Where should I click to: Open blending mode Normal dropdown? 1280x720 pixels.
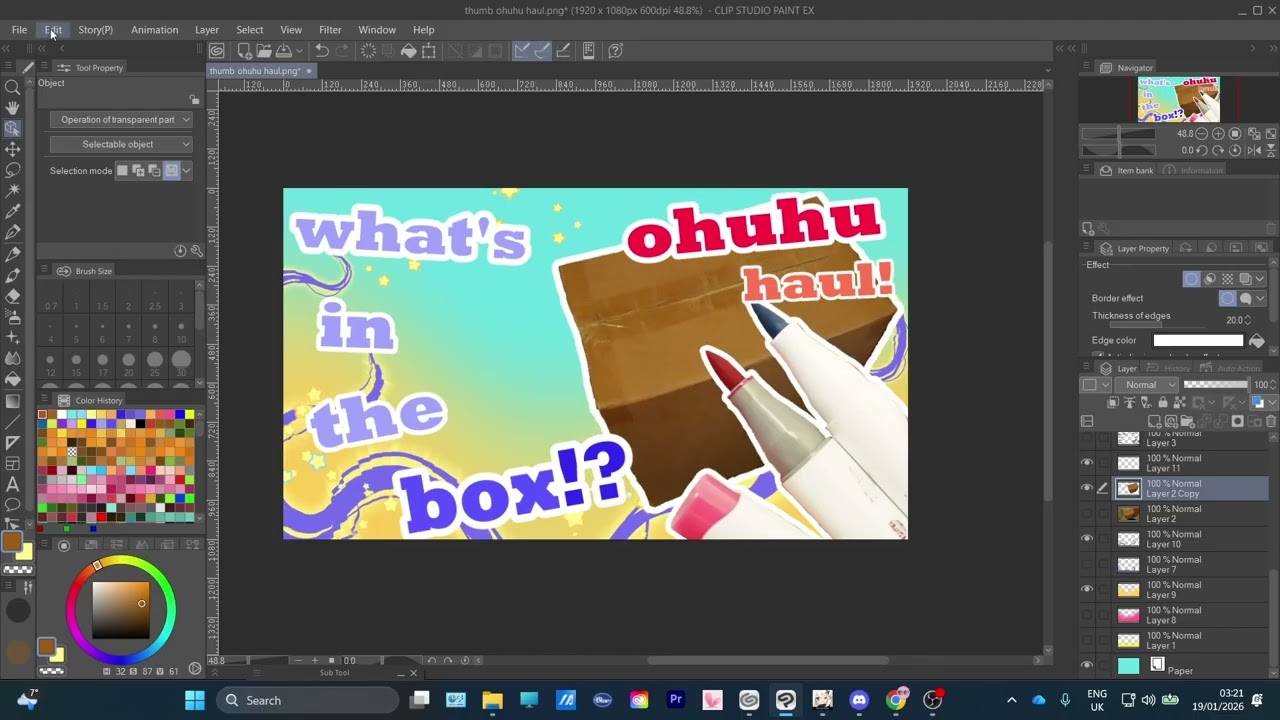pos(1148,385)
